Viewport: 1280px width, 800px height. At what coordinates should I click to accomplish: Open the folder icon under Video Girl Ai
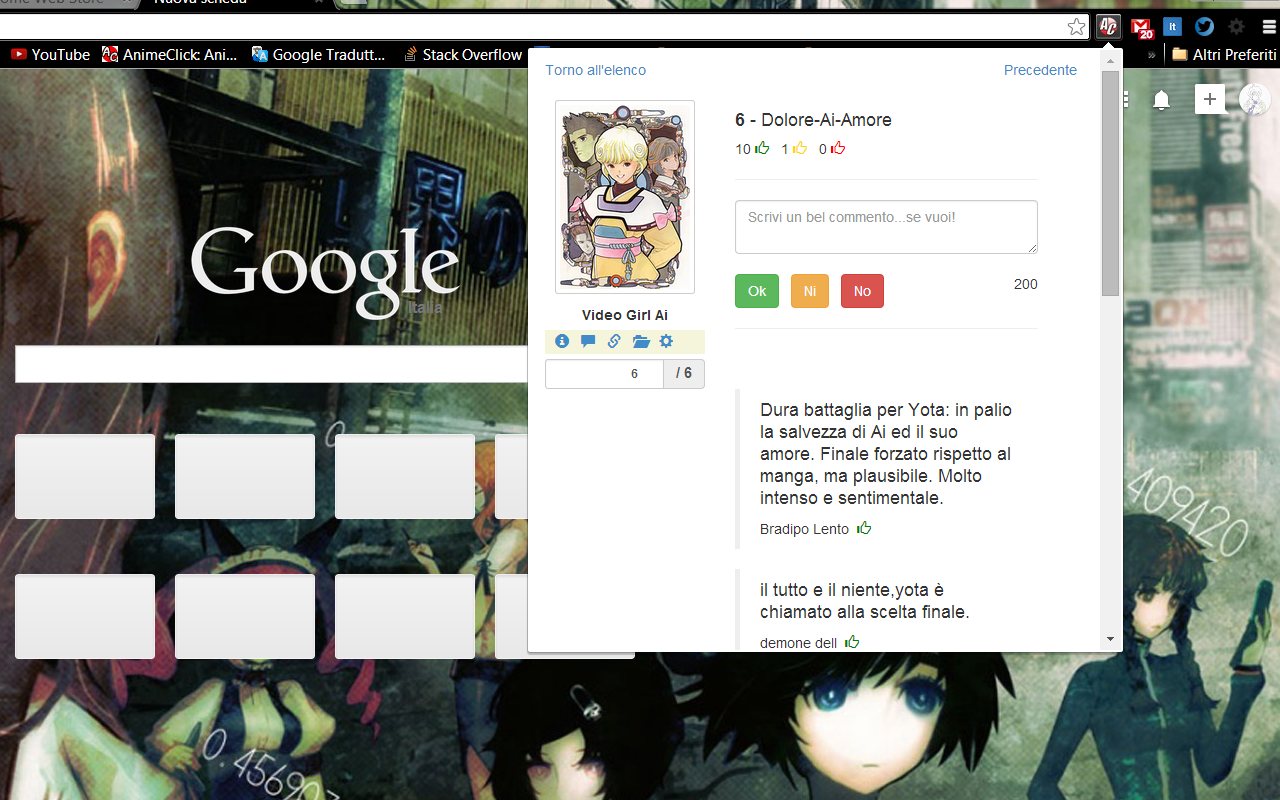(x=639, y=341)
